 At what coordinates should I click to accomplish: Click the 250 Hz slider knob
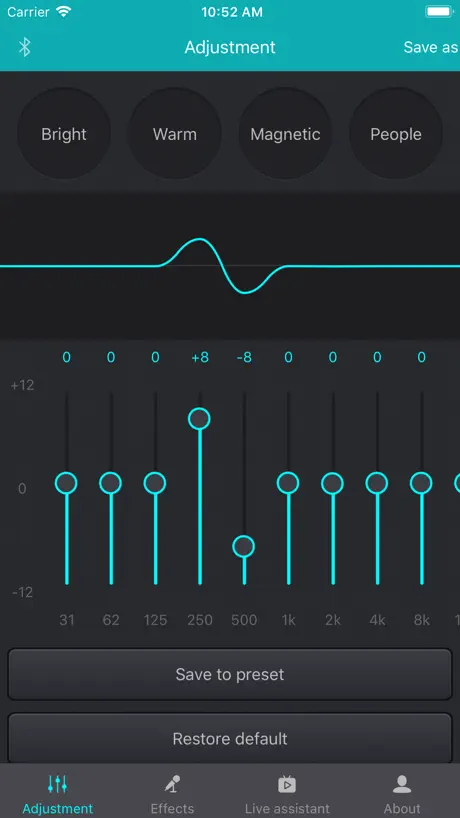(x=199, y=418)
